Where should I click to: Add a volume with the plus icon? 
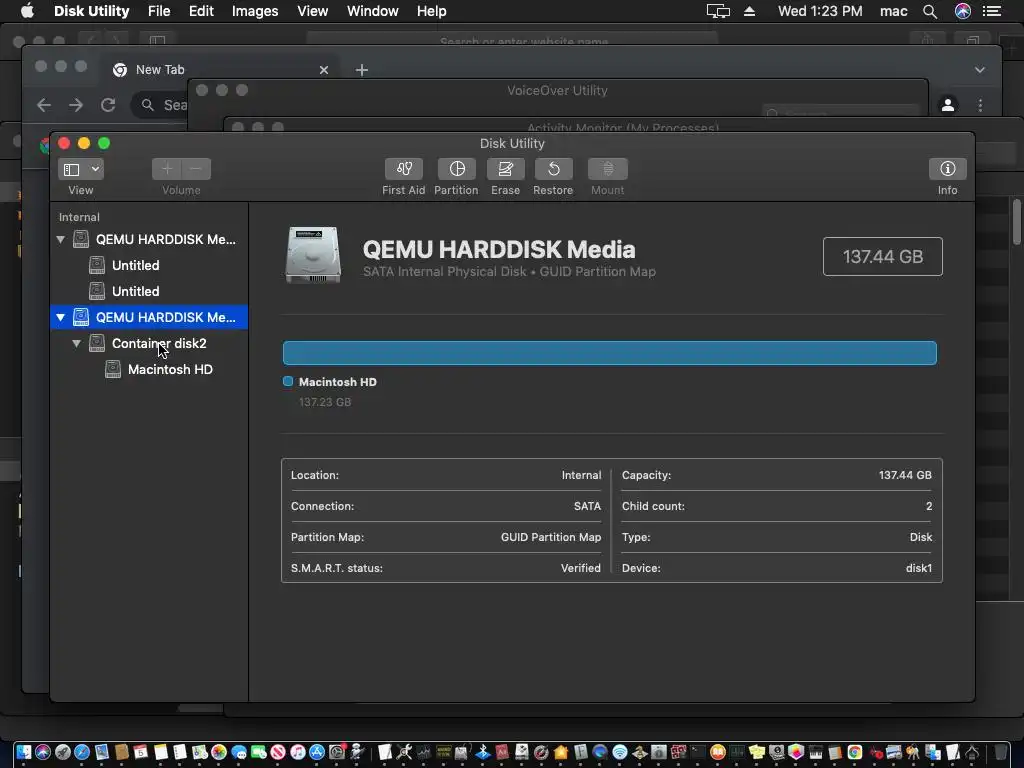pyautogui.click(x=167, y=169)
